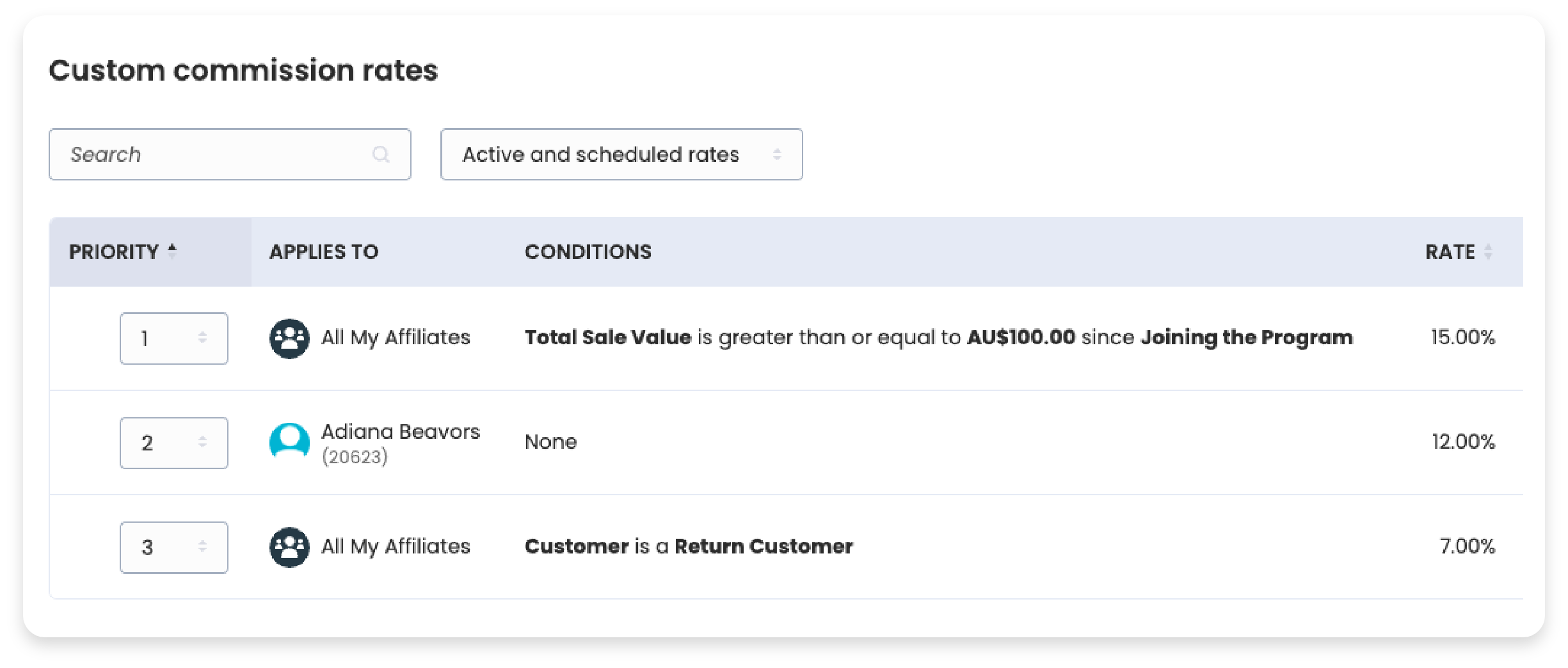Sort by the Rate column arrows
The image size is (1568, 668).
pos(1488,252)
